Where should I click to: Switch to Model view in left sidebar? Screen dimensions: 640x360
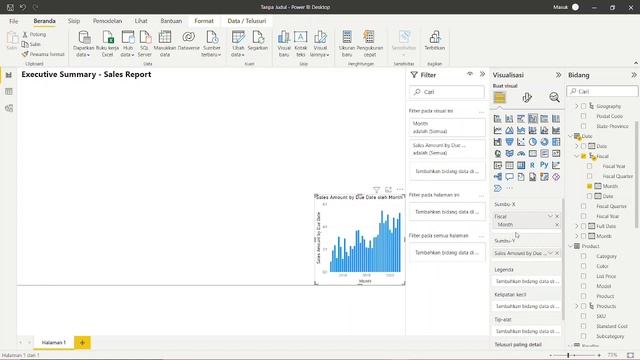pos(9,108)
